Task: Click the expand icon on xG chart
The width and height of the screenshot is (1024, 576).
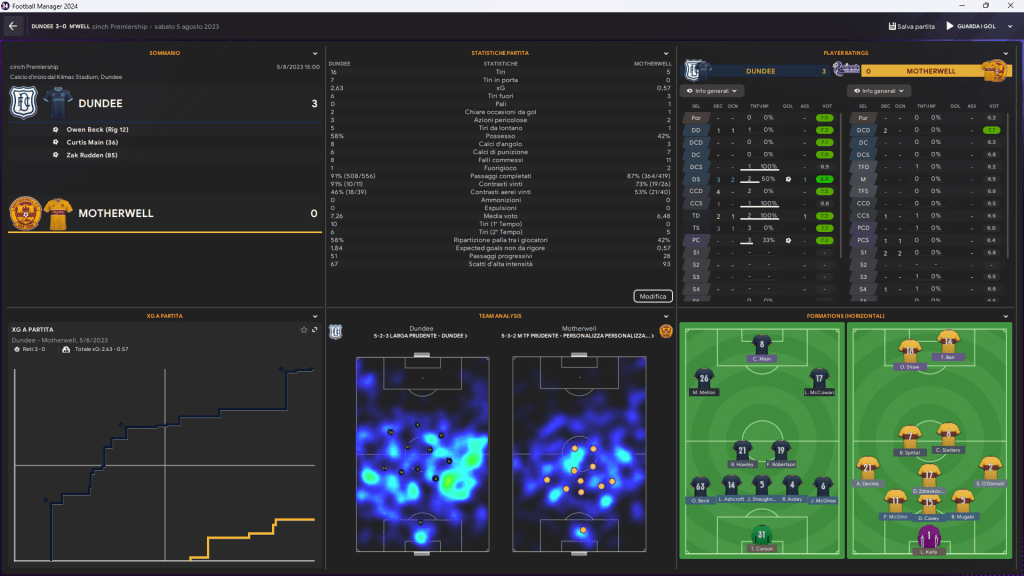Action: coord(315,329)
